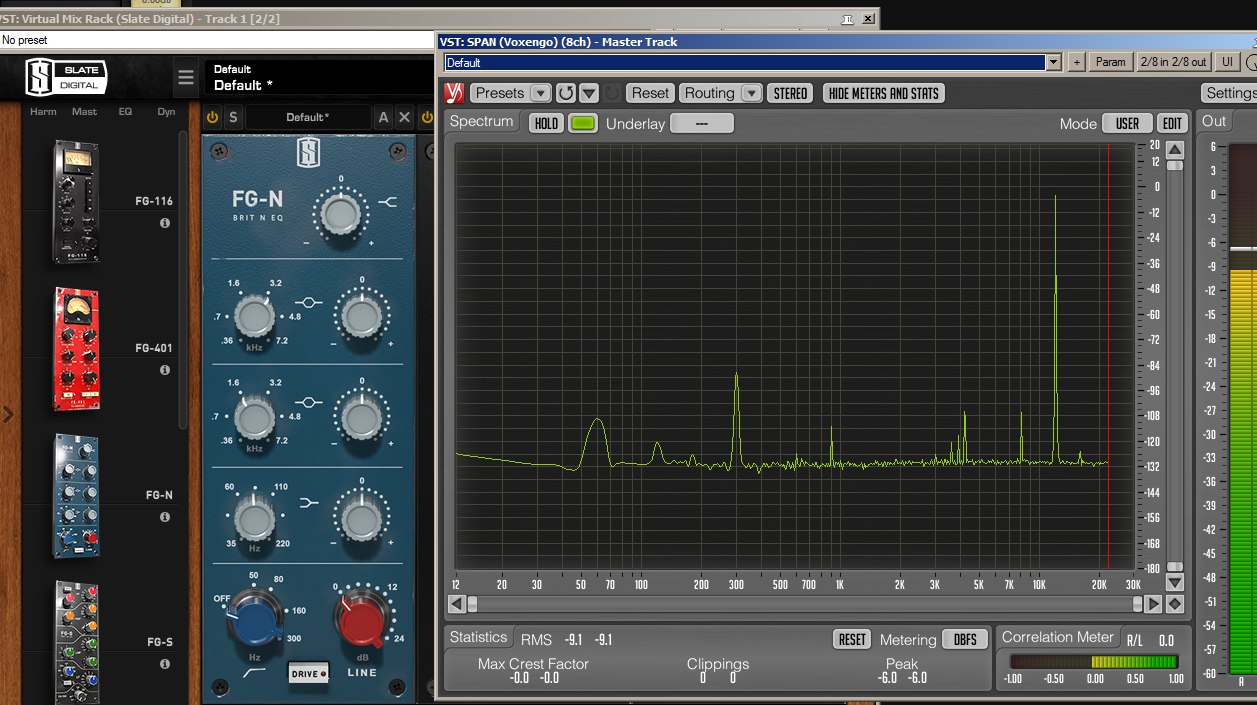Show info for the FG-S module
This screenshot has width=1257, height=705.
click(165, 664)
